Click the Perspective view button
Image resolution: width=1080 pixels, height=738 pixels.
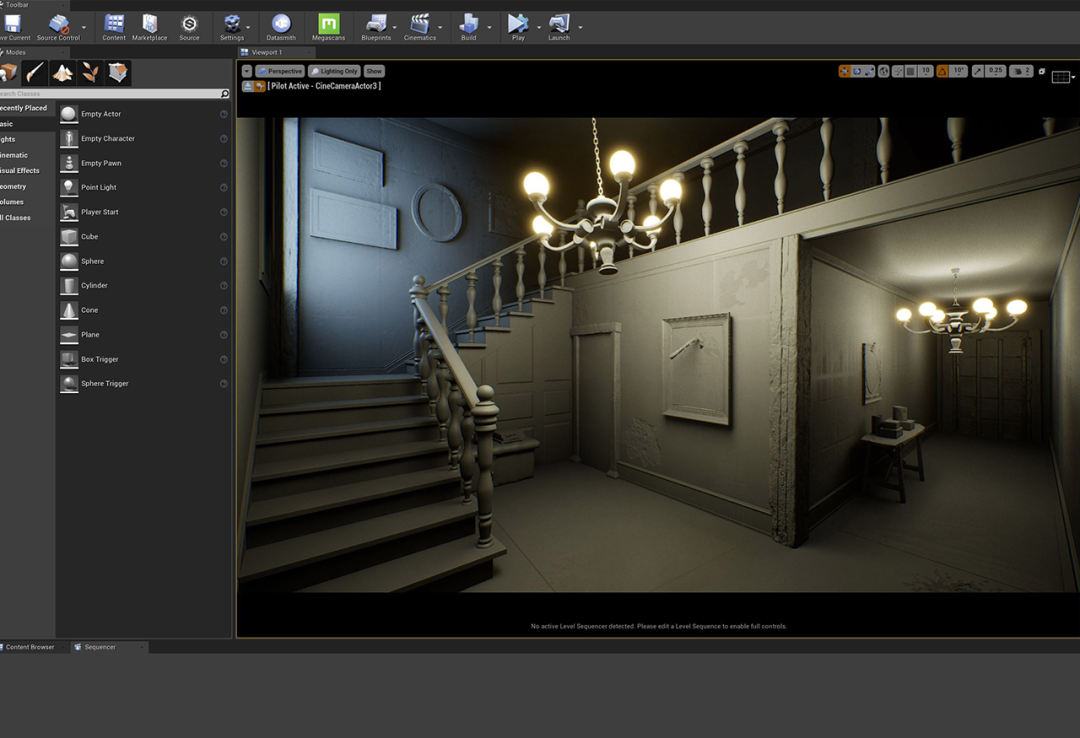pos(280,71)
